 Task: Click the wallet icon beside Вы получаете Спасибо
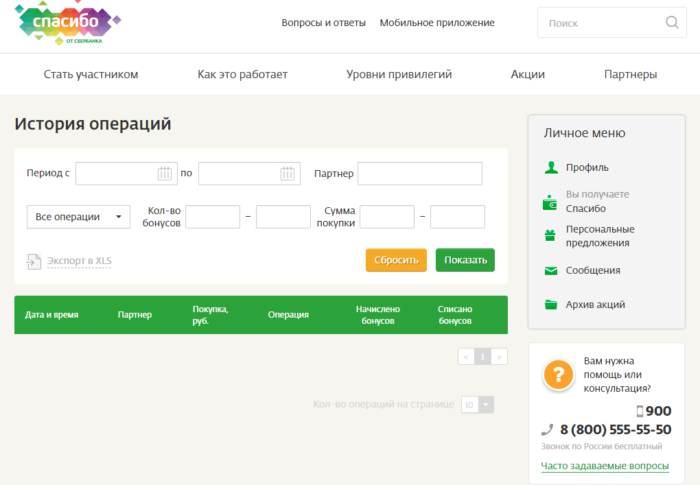click(550, 202)
